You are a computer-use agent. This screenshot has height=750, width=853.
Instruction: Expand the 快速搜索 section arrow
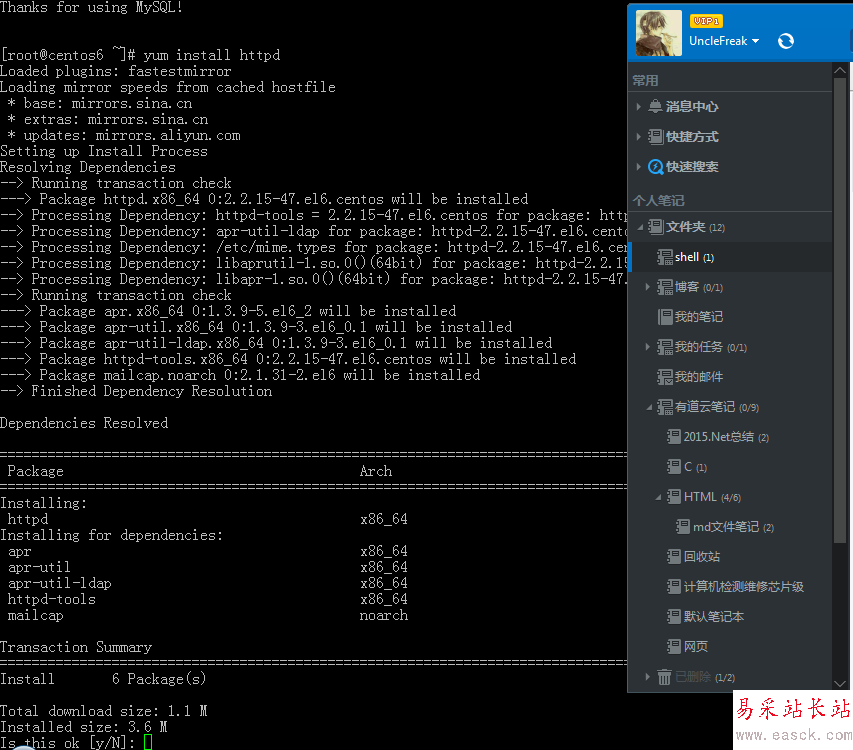coord(639,166)
